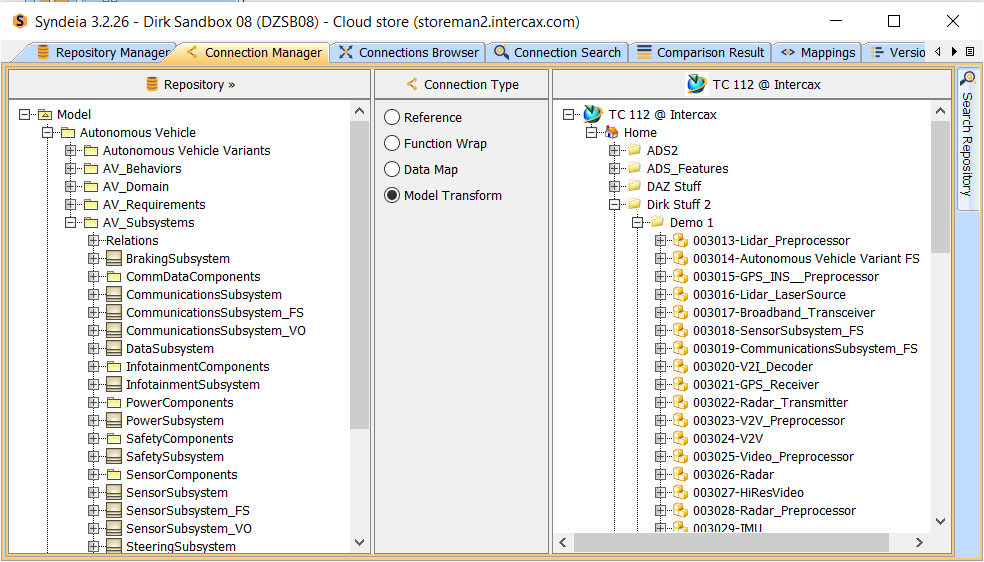Screen dimensions: 984x562
Task: Click the Repository » header button
Action: [x=190, y=84]
